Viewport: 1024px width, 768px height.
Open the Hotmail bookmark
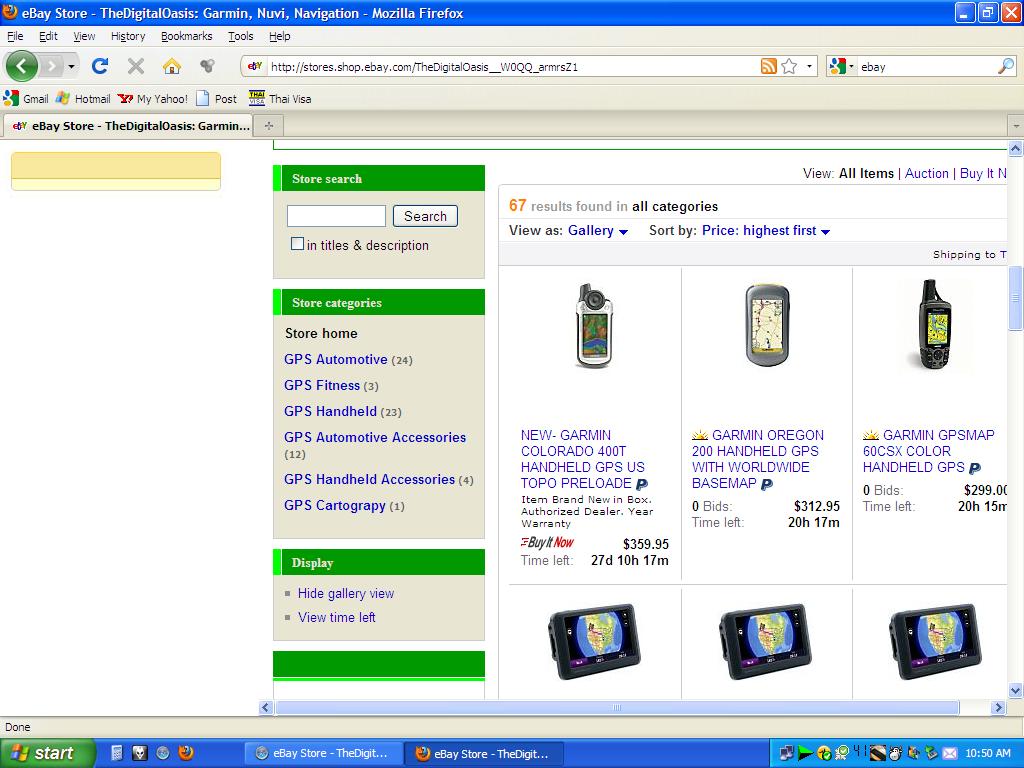pos(83,99)
